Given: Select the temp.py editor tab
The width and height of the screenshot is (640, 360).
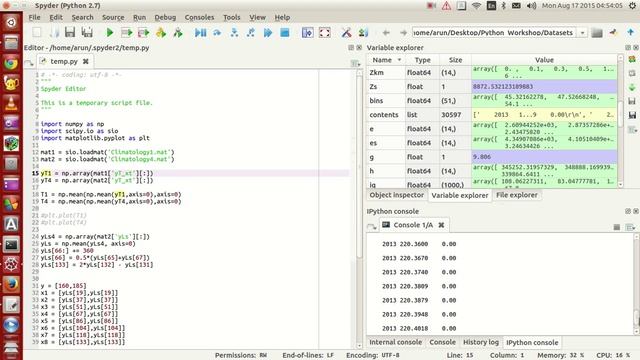Looking at the screenshot, I should 64,61.
